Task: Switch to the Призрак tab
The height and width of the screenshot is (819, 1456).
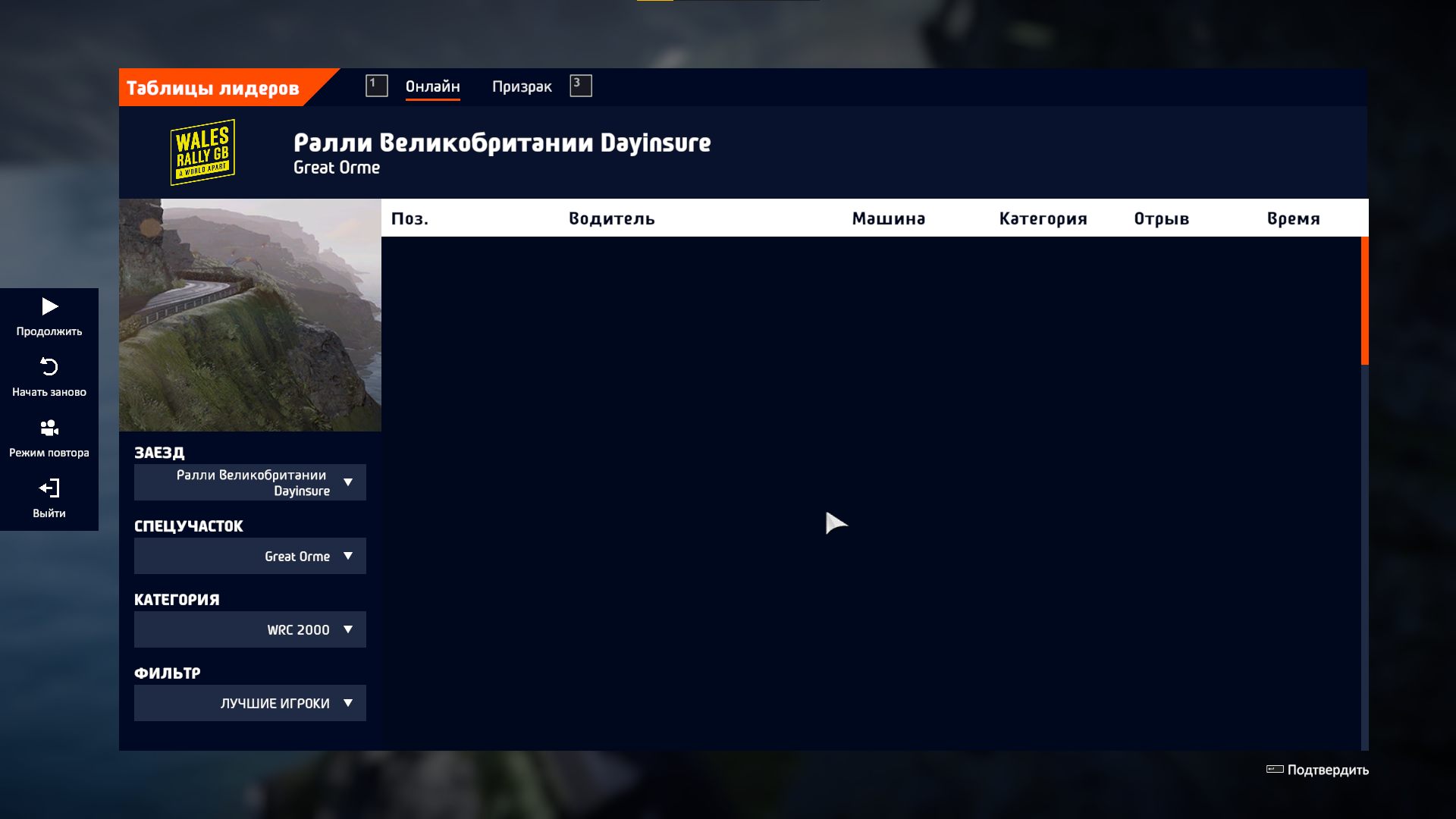Action: click(522, 86)
